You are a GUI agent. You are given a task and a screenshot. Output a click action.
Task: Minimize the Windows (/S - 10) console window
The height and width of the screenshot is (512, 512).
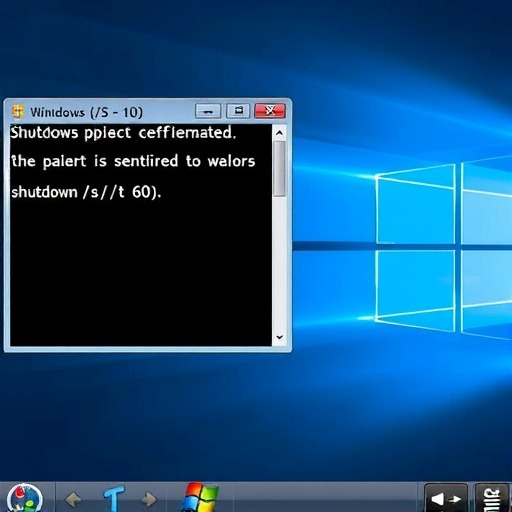(208, 111)
